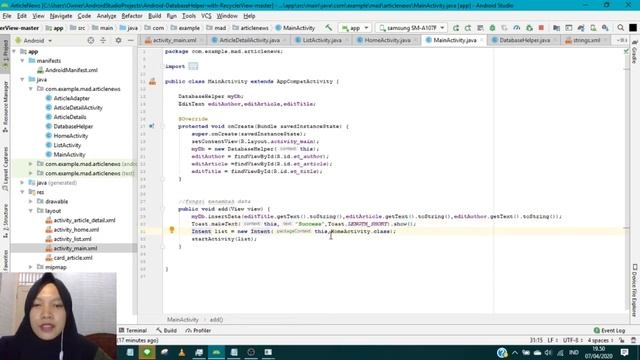The height and width of the screenshot is (360, 640).
Task: Click the Search Everywhere magnifier icon
Action: [621, 28]
